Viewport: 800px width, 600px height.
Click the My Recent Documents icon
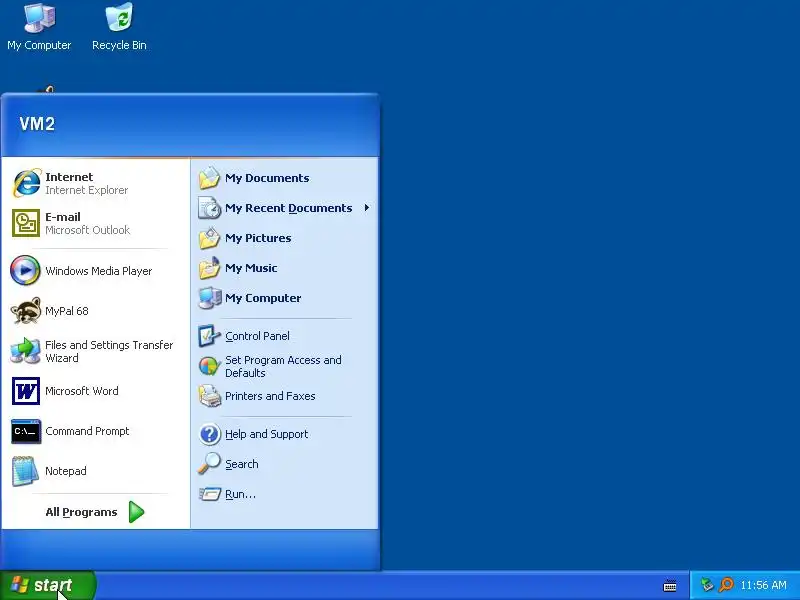[209, 208]
